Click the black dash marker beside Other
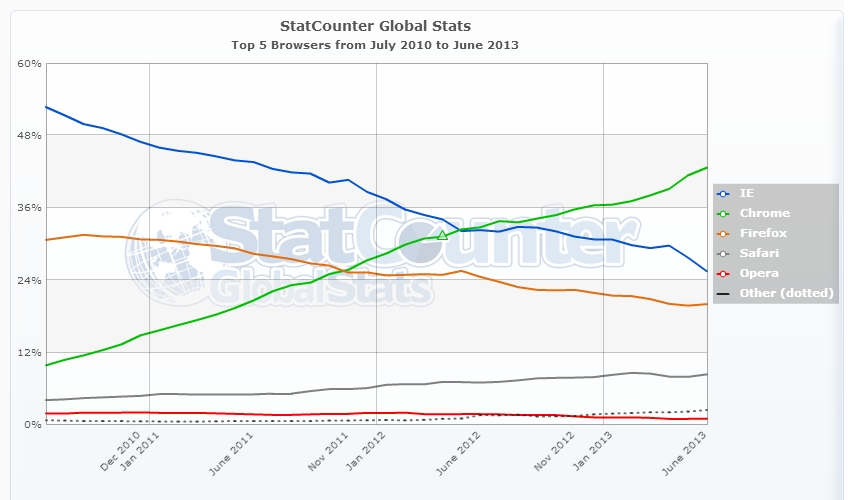The image size is (854, 500). click(723, 293)
